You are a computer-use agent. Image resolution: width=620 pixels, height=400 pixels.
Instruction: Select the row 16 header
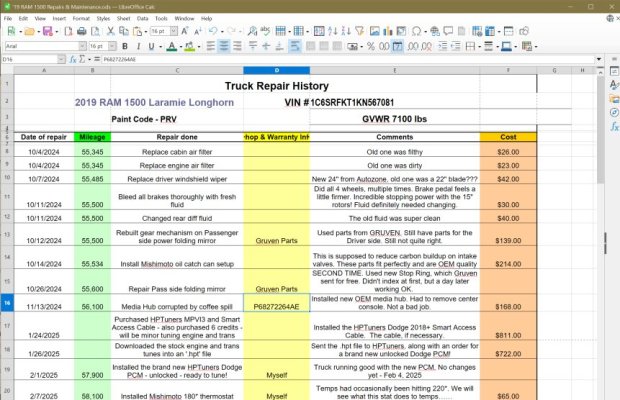7,303
